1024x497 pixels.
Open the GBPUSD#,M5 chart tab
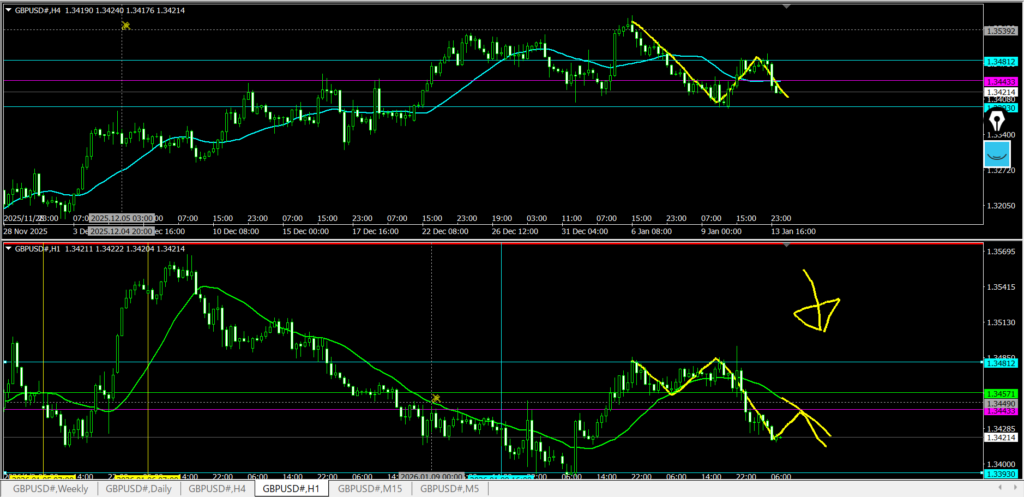point(455,489)
